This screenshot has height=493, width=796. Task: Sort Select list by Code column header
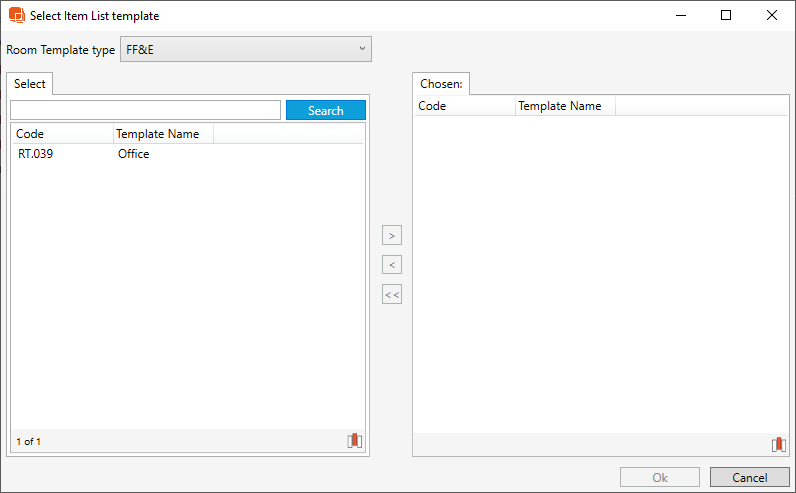click(x=62, y=134)
